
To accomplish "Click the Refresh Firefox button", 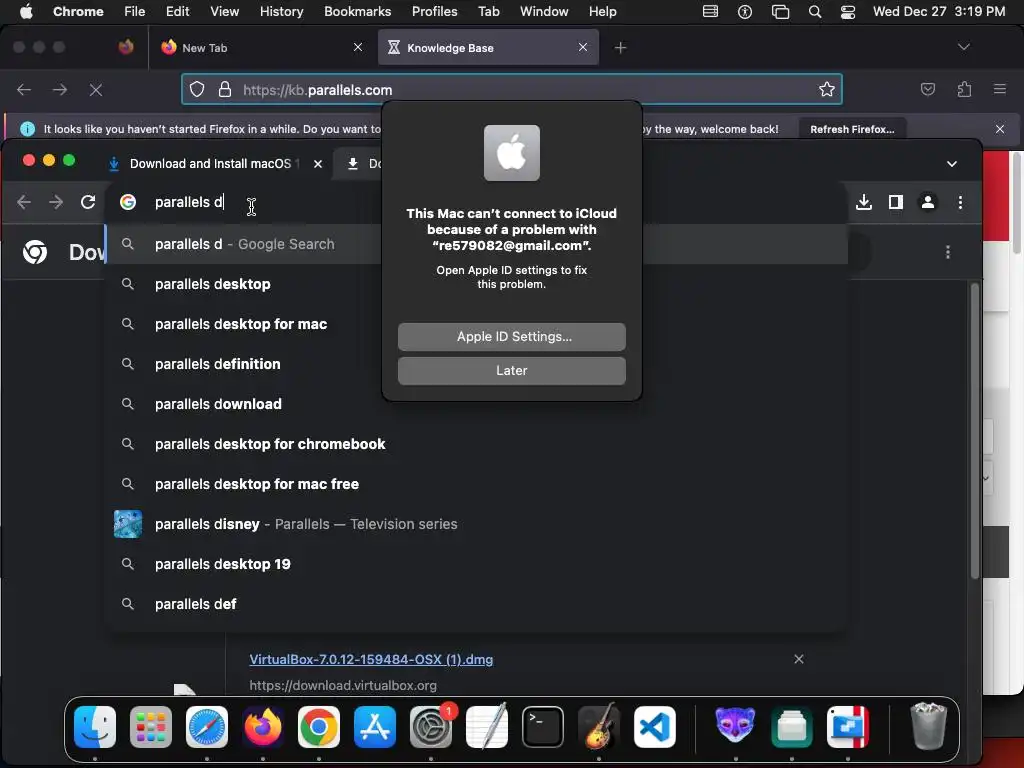I will [x=852, y=129].
